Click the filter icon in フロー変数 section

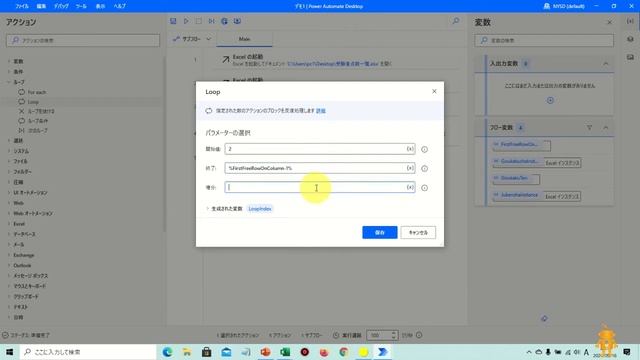point(589,128)
